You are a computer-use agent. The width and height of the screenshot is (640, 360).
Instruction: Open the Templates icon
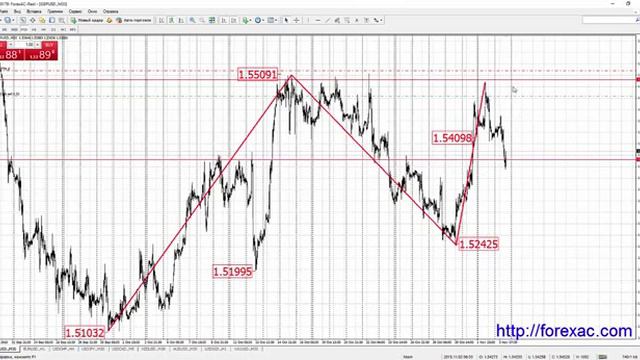(271, 20)
